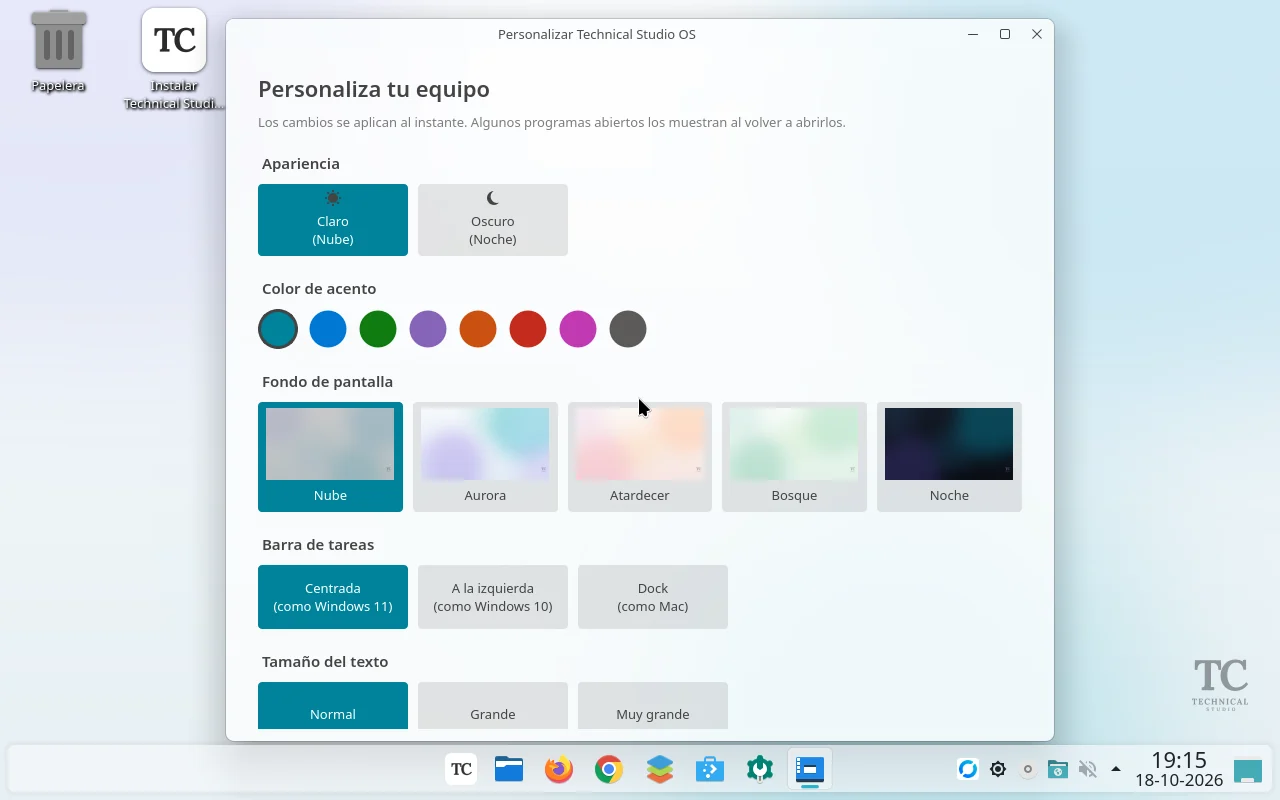Choose Dock (como Mac) taskbar layout
1280x800 pixels.
pyautogui.click(x=653, y=597)
